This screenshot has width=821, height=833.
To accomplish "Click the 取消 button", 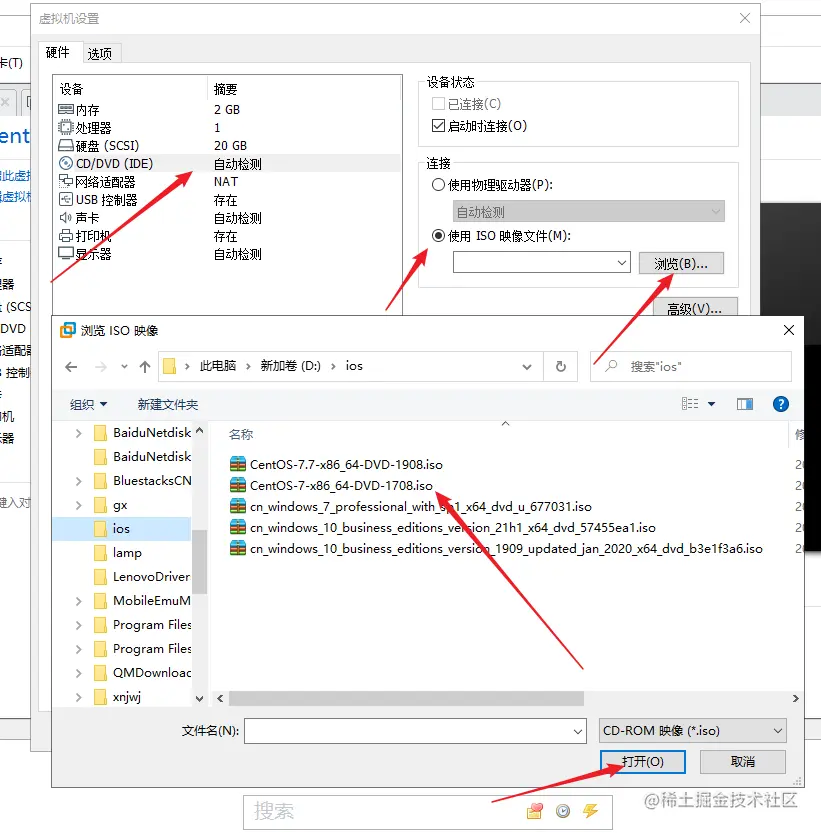I will pyautogui.click(x=742, y=762).
